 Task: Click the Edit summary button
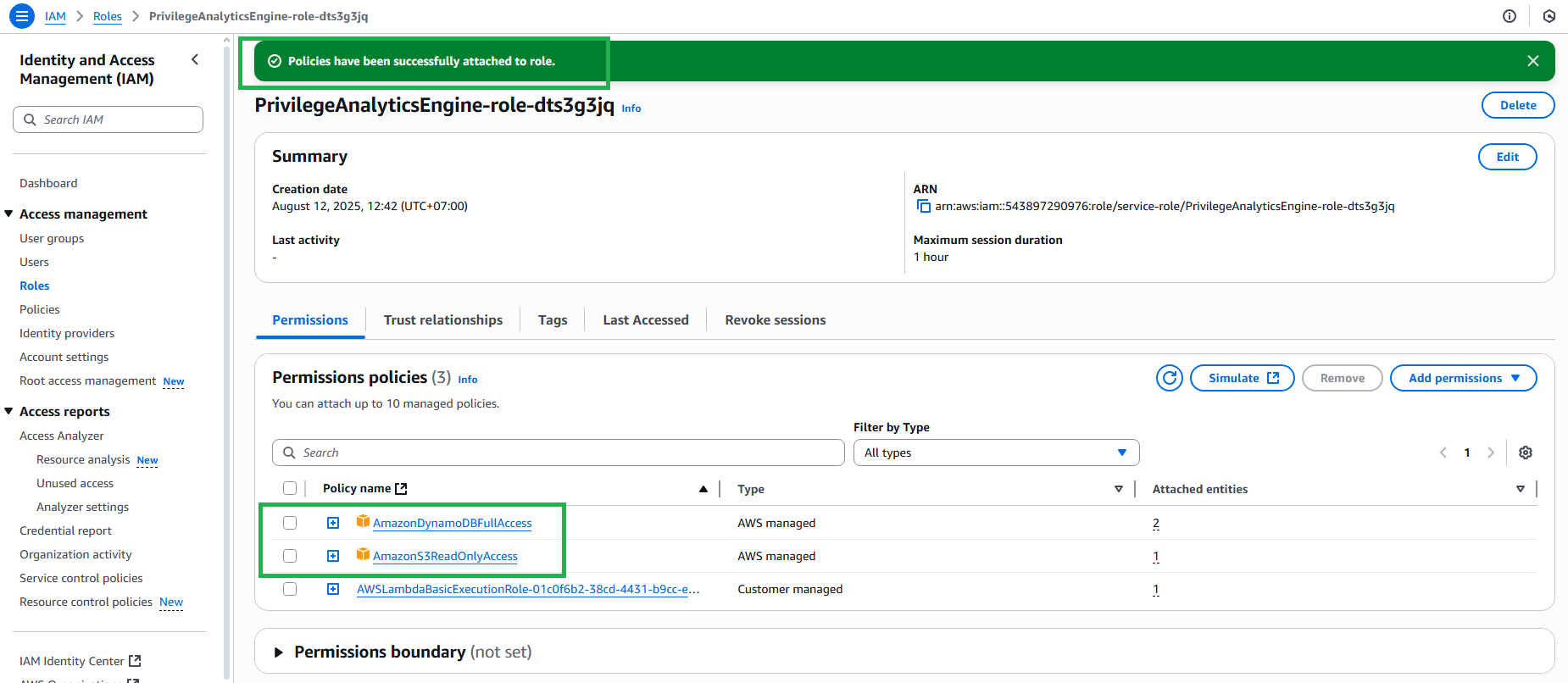pos(1508,157)
